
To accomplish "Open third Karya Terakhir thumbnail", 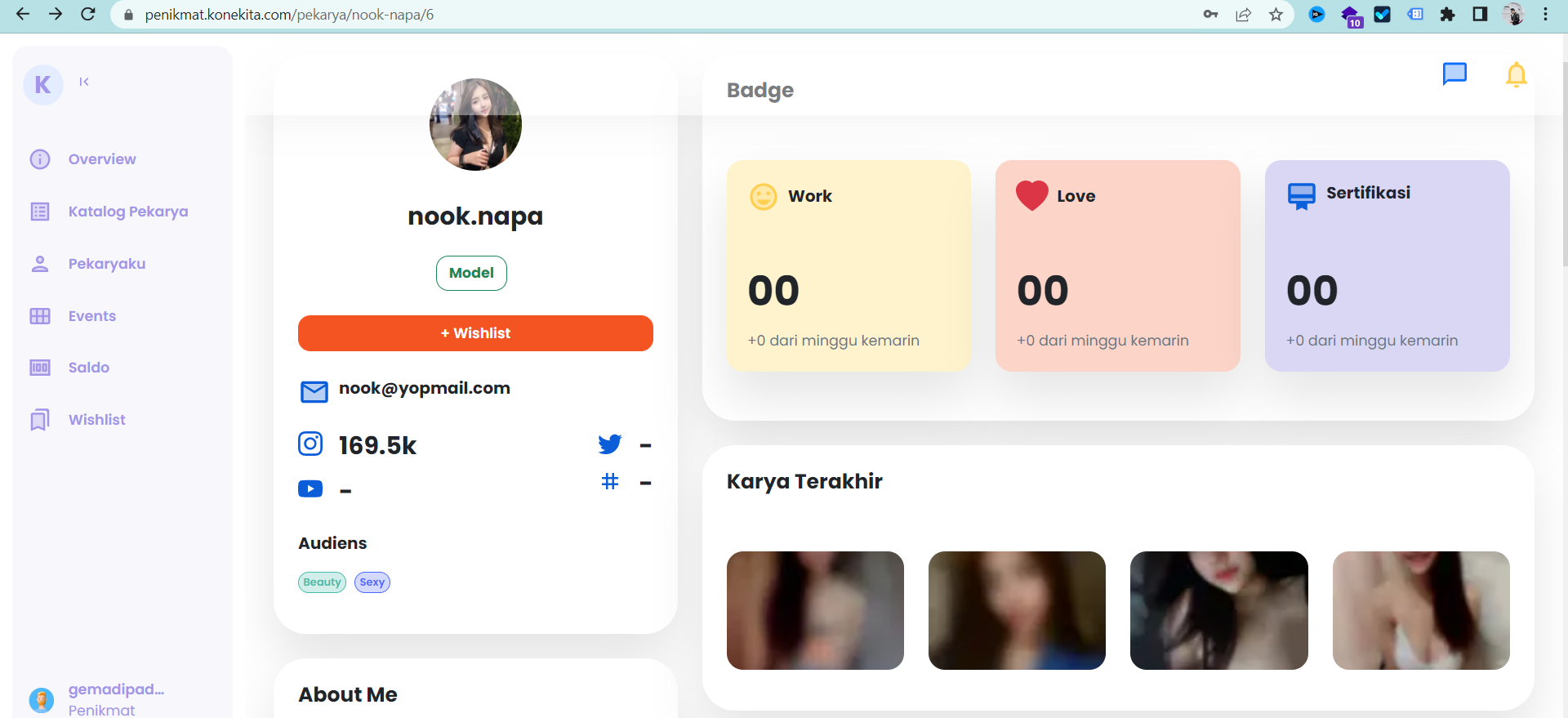I will pos(1219,610).
